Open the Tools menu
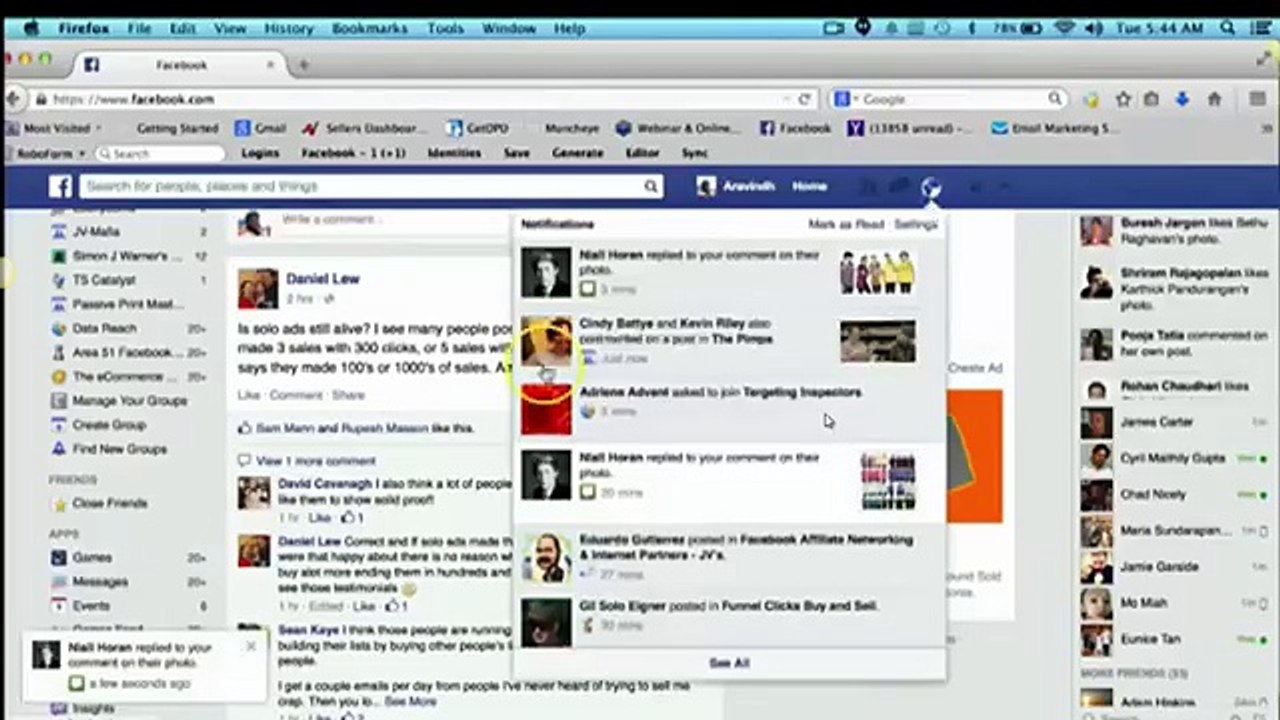The width and height of the screenshot is (1280, 720). pyautogui.click(x=445, y=28)
